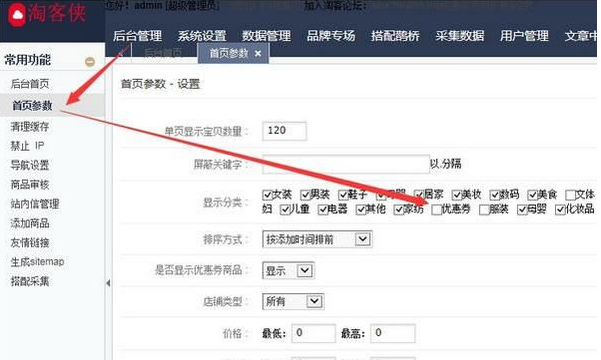Open the 品牌专场 top menu

click(331, 36)
